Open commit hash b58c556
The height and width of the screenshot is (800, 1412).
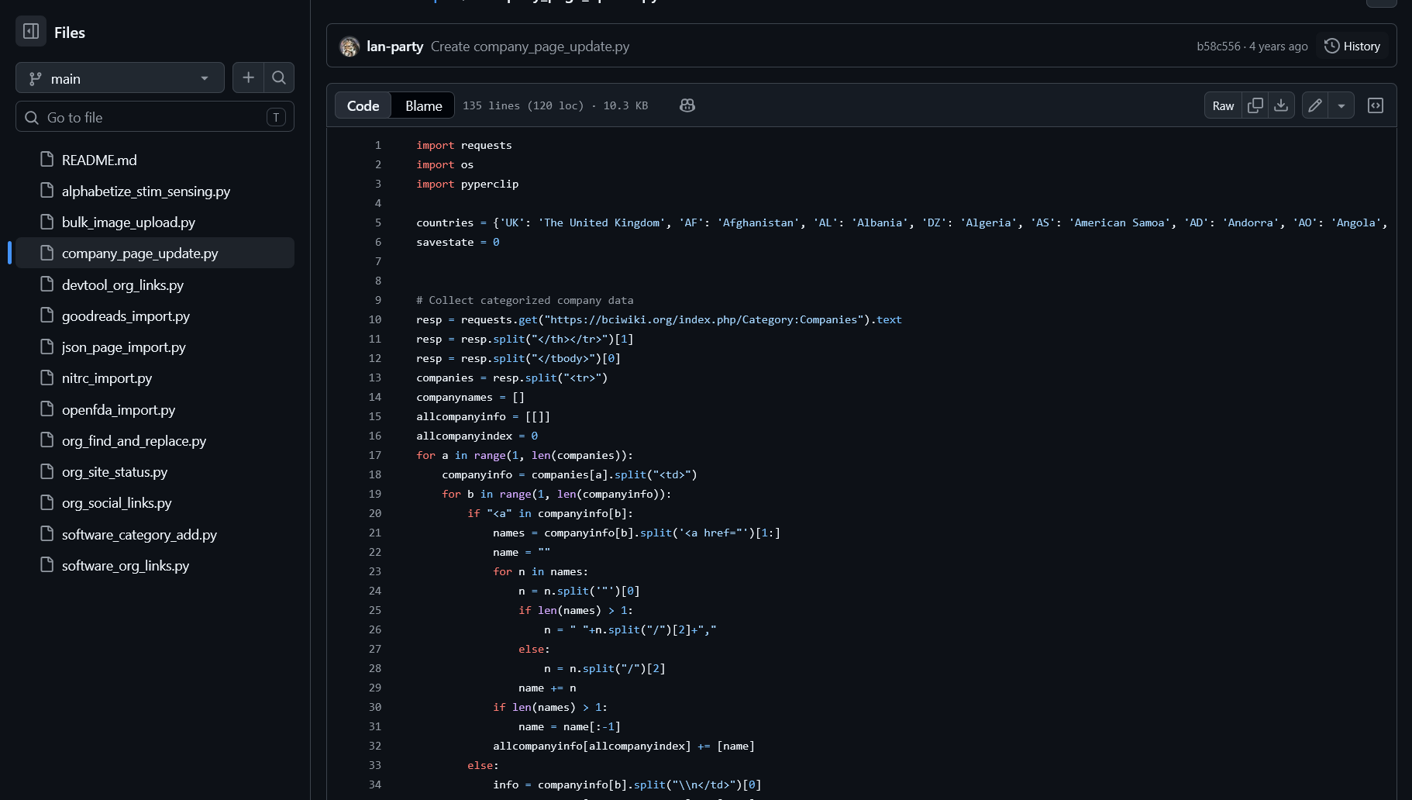[1218, 46]
